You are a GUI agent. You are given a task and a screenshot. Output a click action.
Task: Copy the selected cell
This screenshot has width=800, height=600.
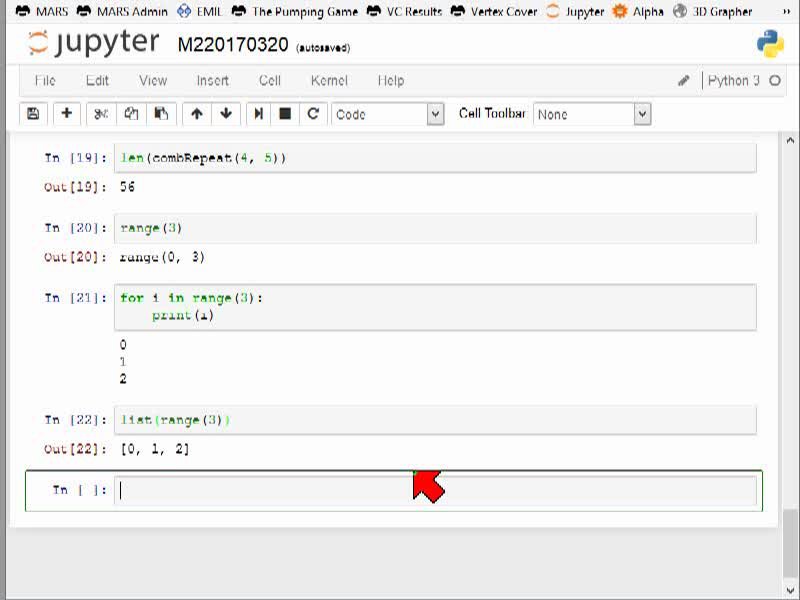click(x=131, y=114)
